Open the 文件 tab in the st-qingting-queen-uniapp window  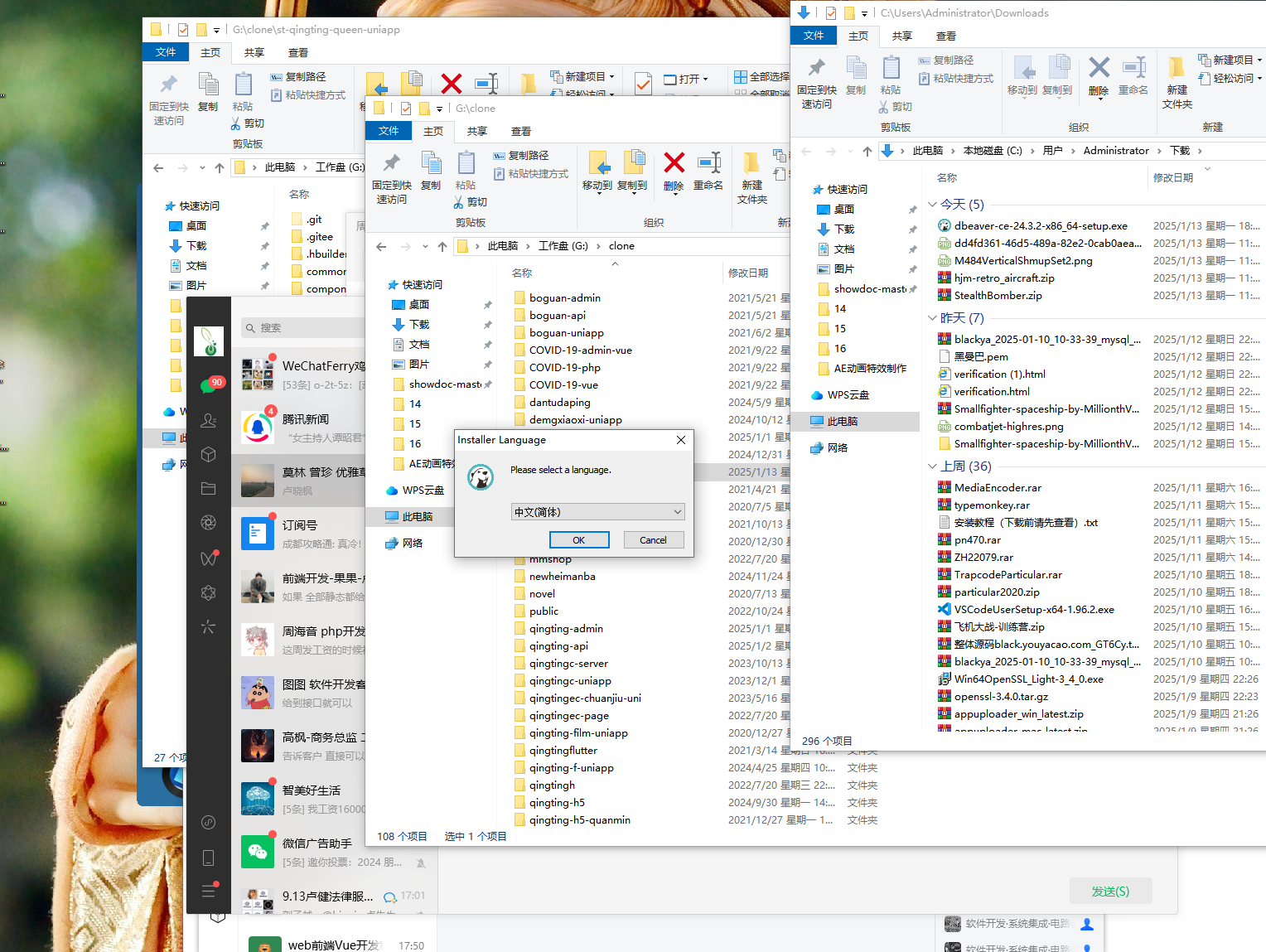tap(166, 52)
